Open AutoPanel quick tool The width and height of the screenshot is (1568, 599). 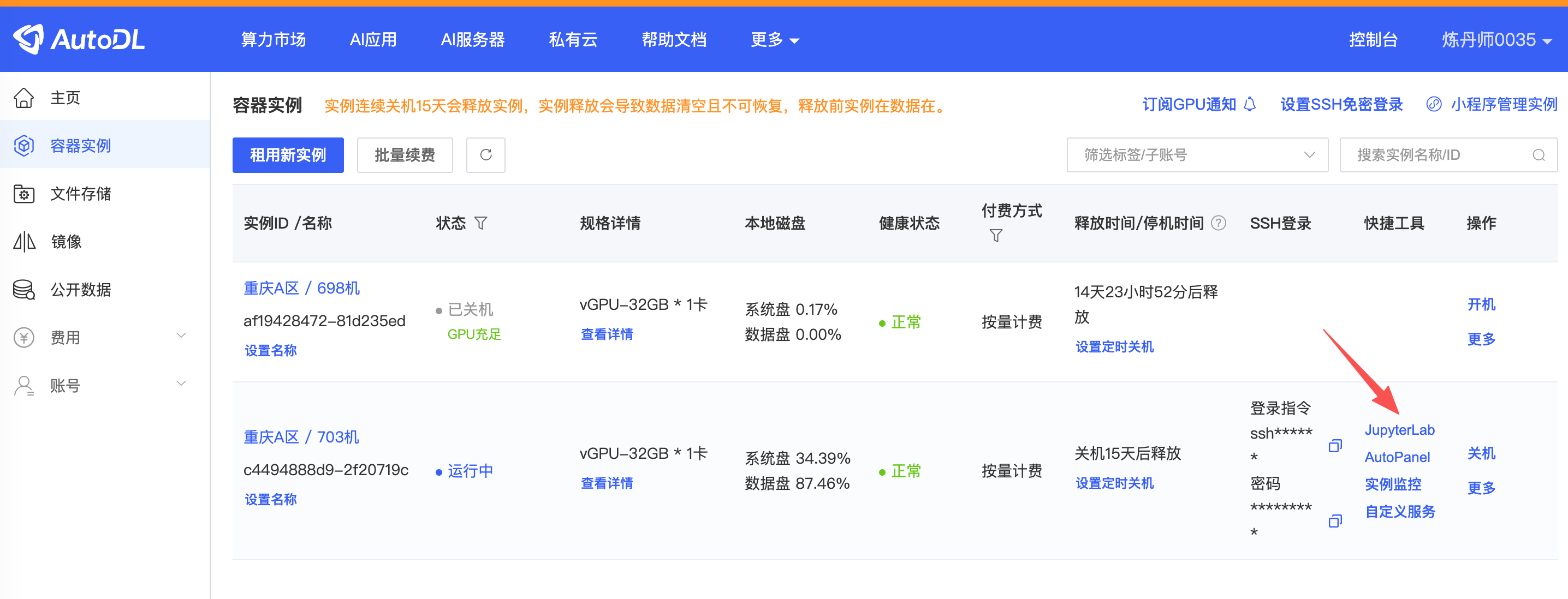pyautogui.click(x=1397, y=457)
